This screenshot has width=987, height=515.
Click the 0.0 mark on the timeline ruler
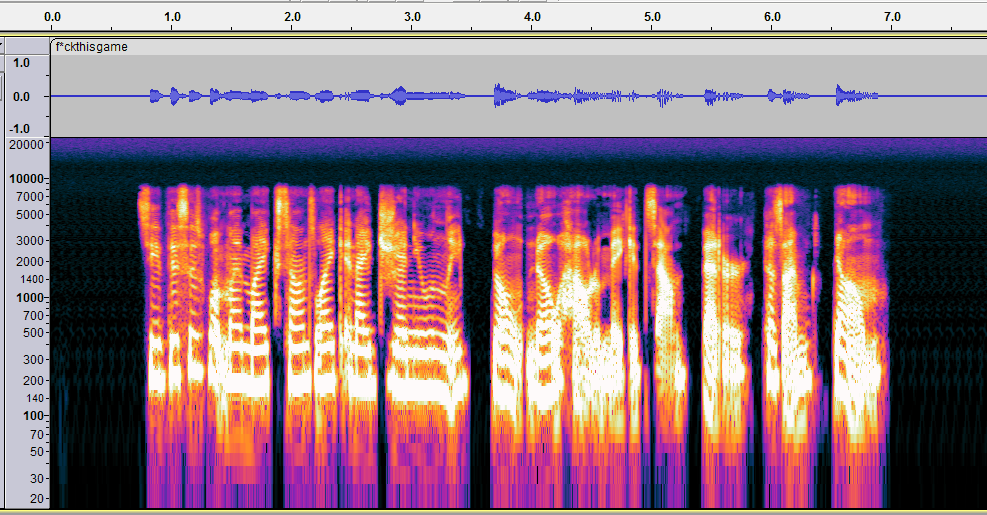[52, 17]
